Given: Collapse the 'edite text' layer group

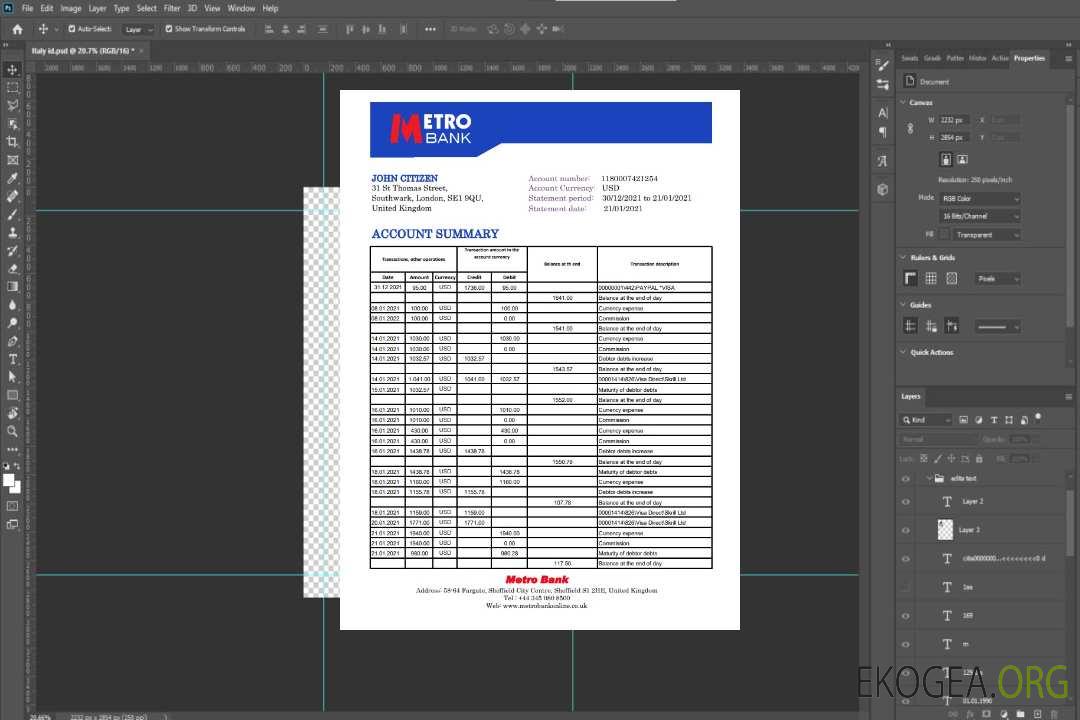Looking at the screenshot, I should tap(928, 478).
